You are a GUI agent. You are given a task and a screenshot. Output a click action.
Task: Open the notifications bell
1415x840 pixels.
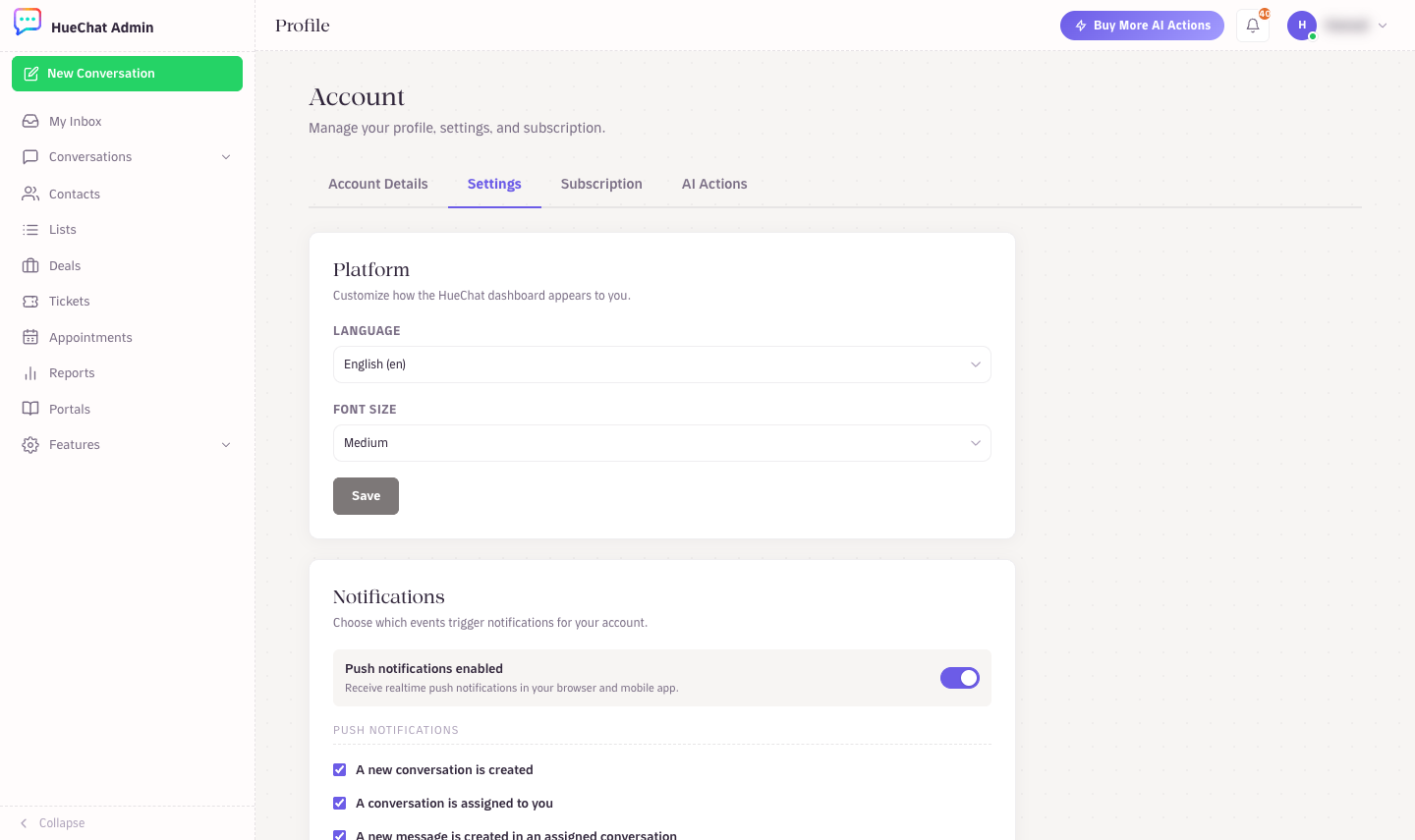1253,26
